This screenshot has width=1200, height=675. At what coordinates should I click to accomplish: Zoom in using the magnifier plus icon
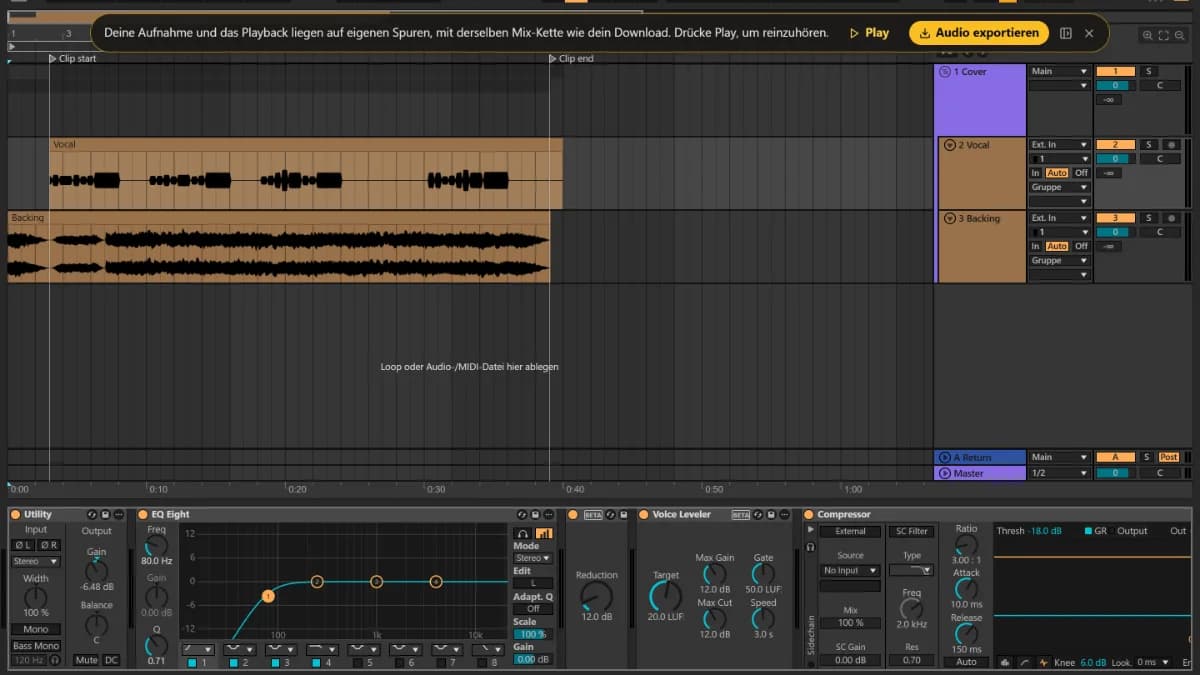(x=1147, y=35)
